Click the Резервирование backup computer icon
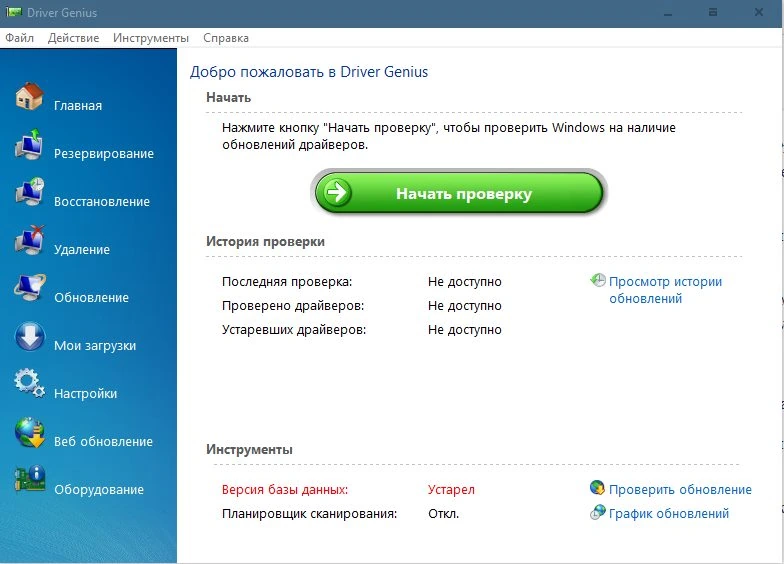This screenshot has width=784, height=564. point(29,144)
